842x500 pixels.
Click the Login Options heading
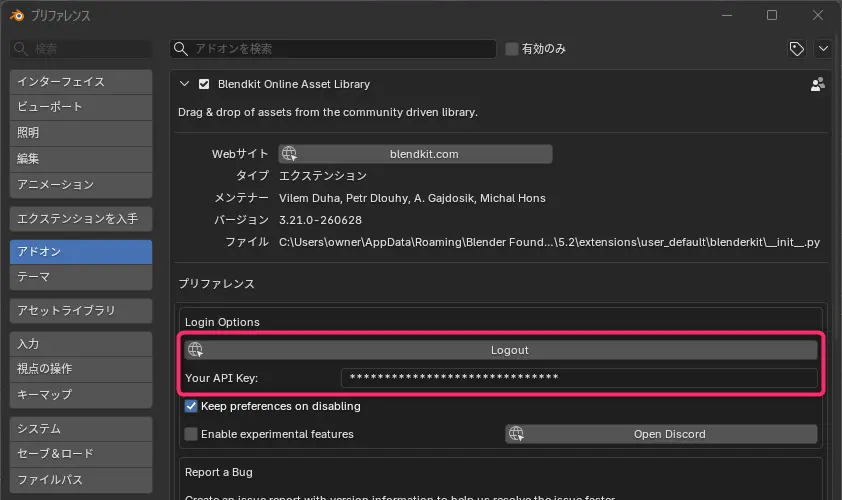[x=222, y=322]
